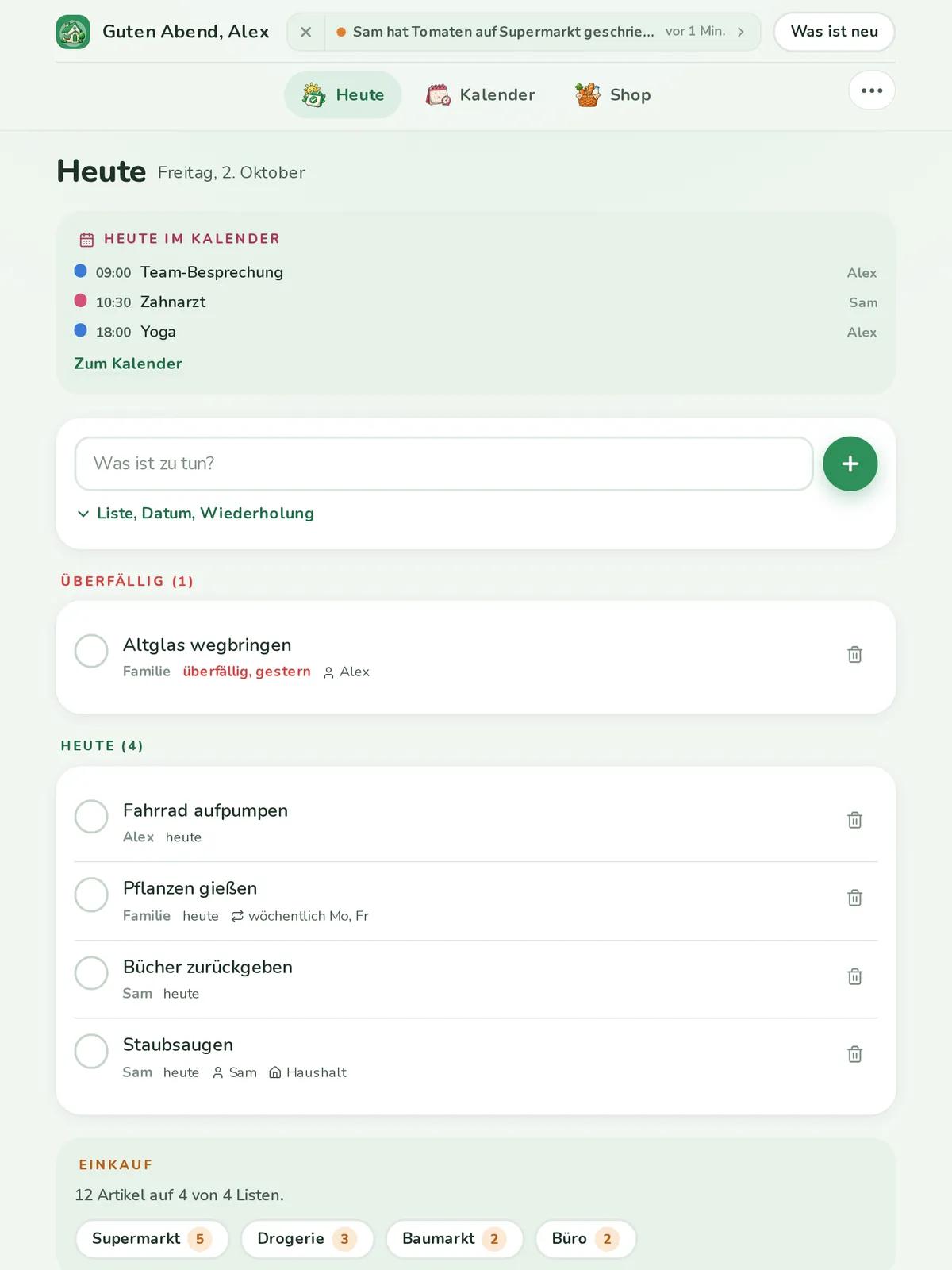Mark Pflanzen gießen as done
The image size is (952, 1270).
tap(91, 895)
